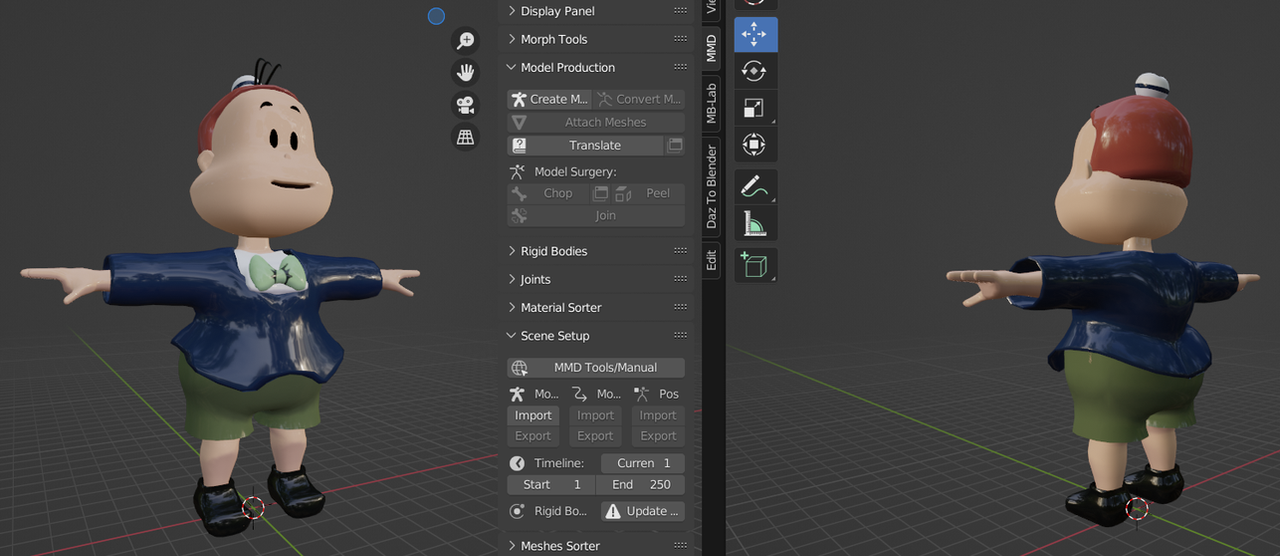The image size is (1280, 556).
Task: Click the 3D cursor at character's feet, left viewport
Action: point(254,507)
